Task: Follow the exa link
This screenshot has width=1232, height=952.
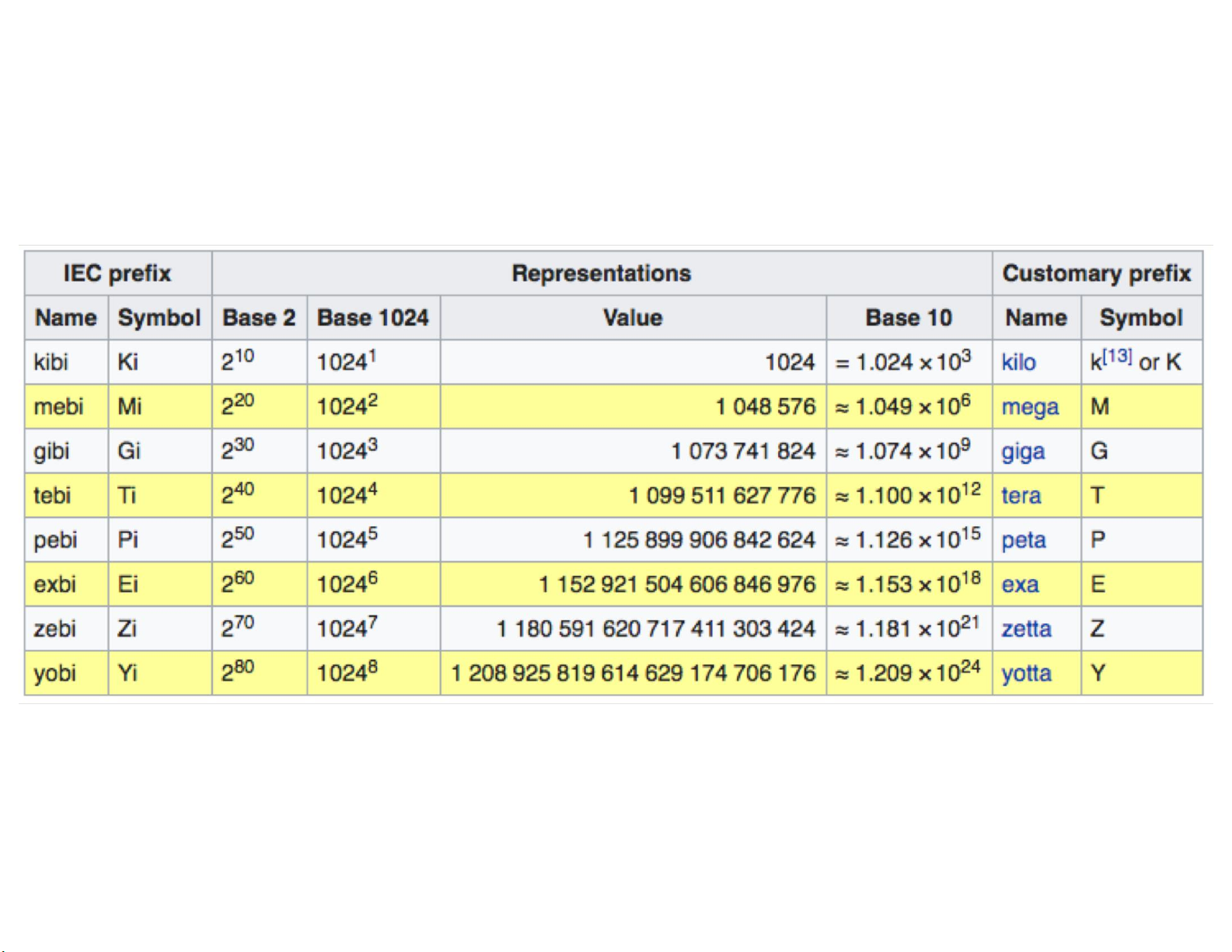Action: click(1020, 584)
